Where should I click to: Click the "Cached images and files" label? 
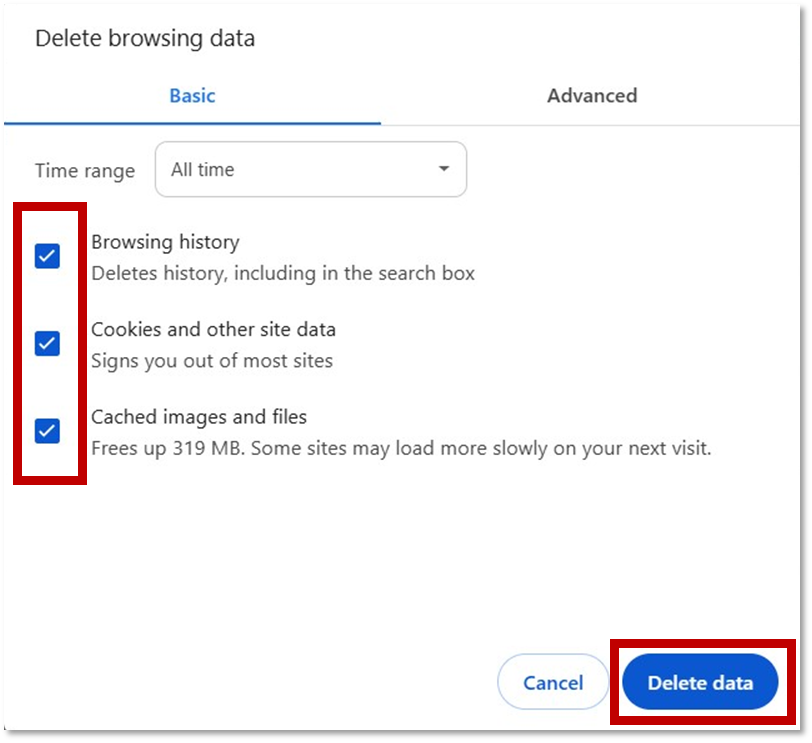[199, 416]
